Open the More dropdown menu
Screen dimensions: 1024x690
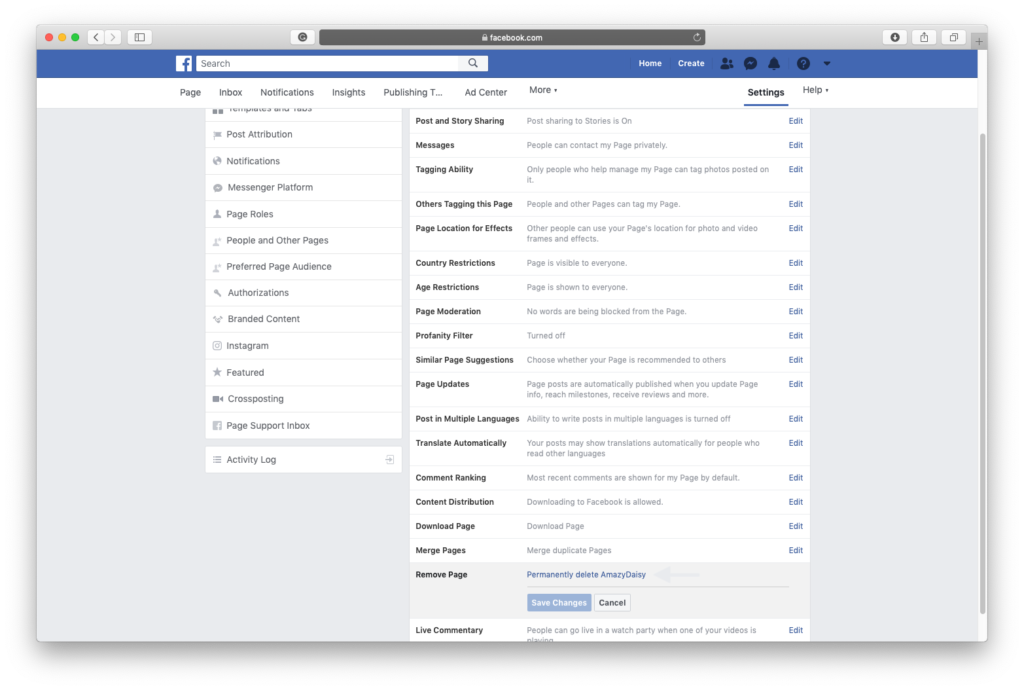click(x=543, y=90)
